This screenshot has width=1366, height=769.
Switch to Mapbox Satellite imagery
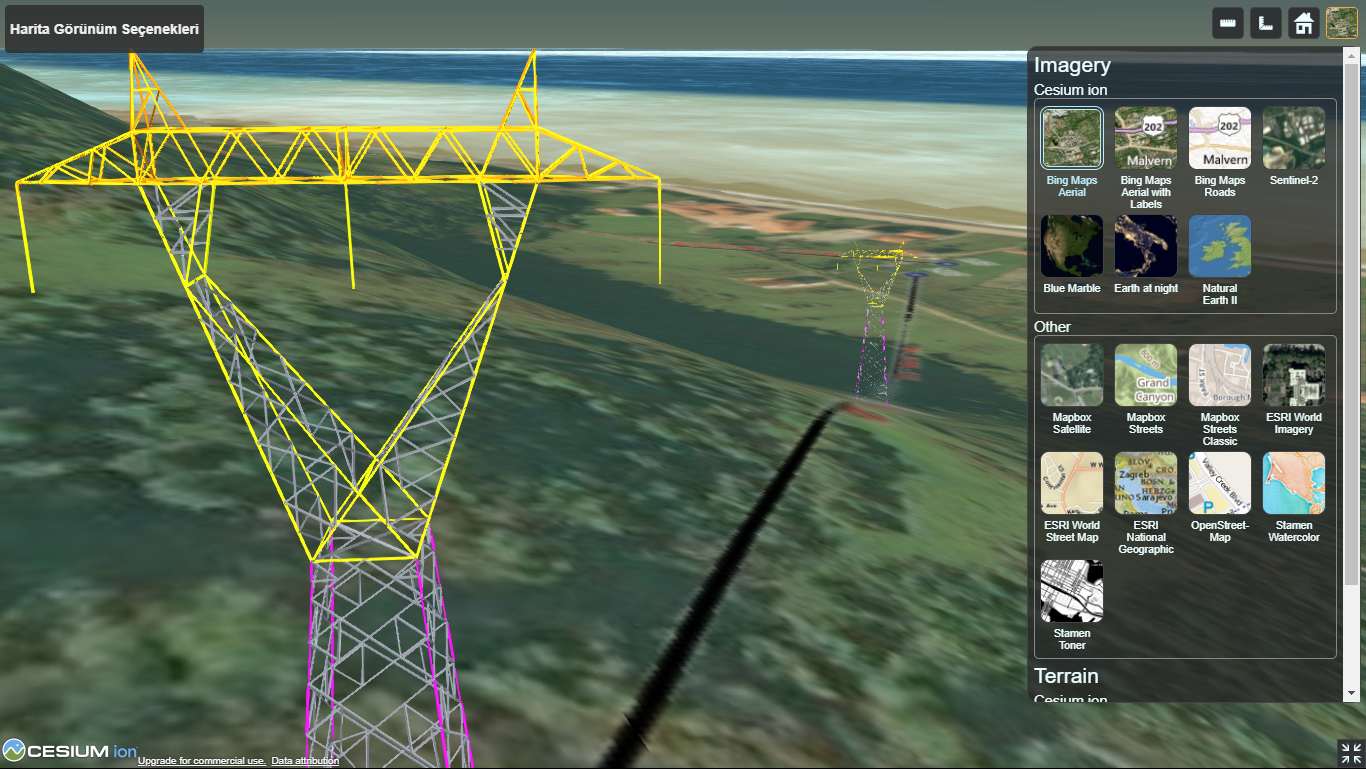coord(1072,389)
